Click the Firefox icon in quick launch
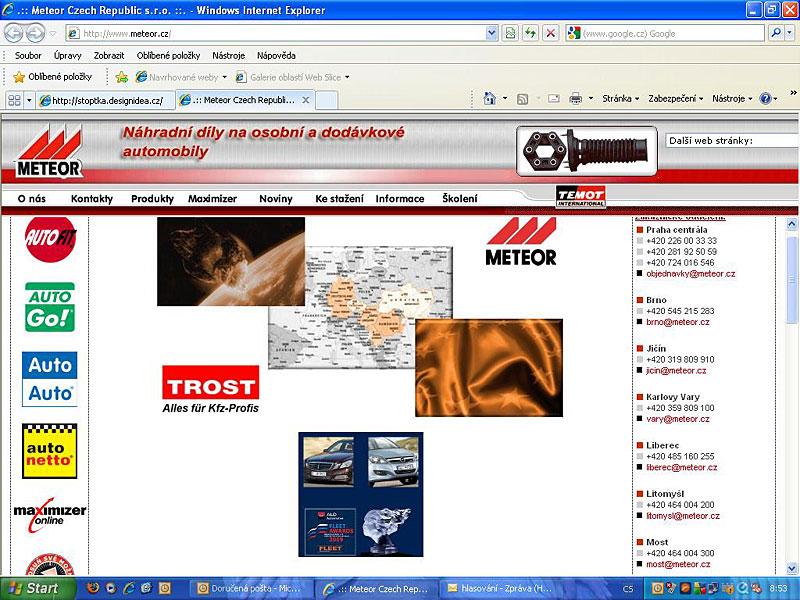800x600 pixels. point(93,588)
